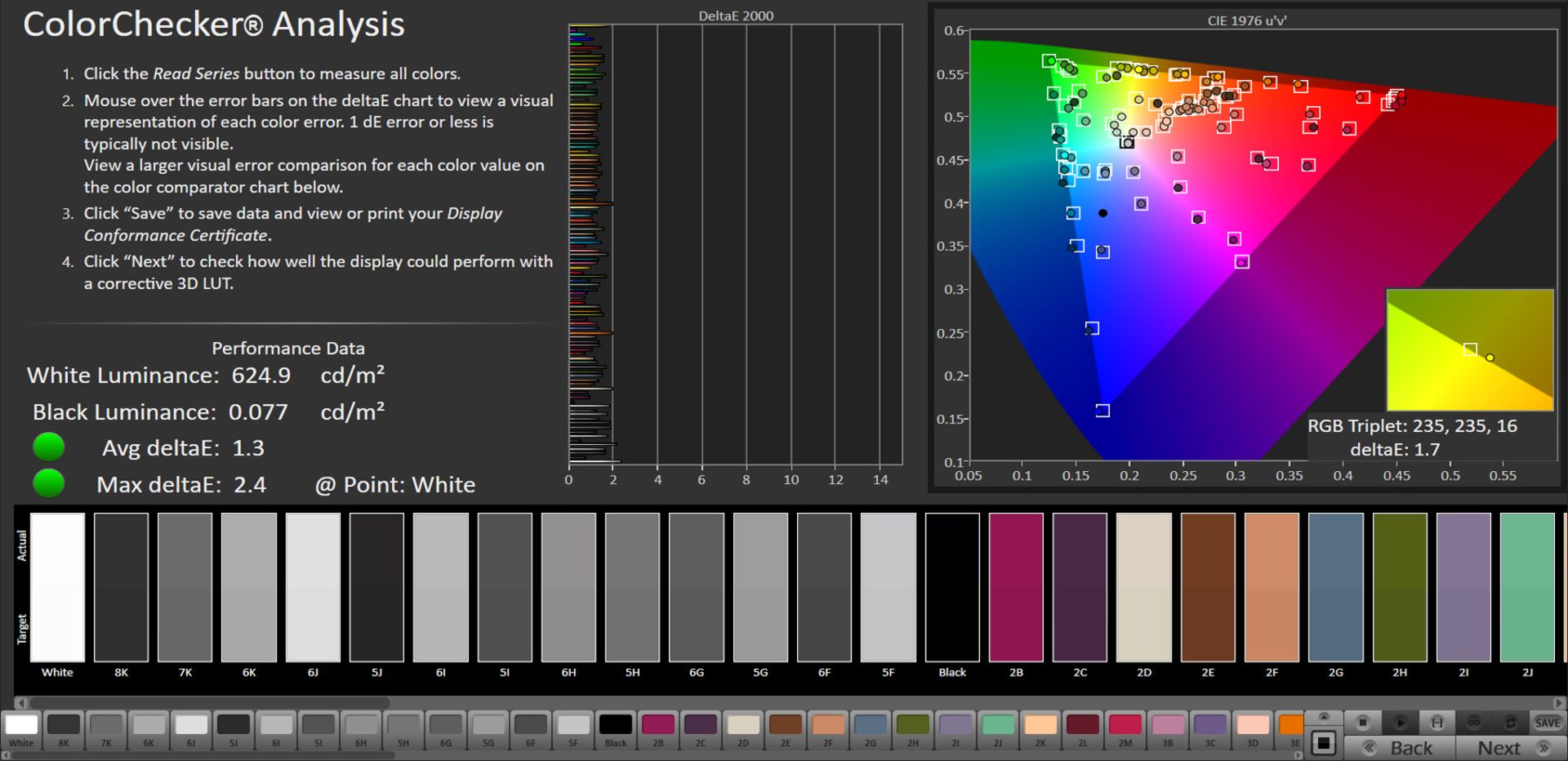Select the 2K peach patch in bottom strip
1568x761 pixels.
(x=1040, y=730)
